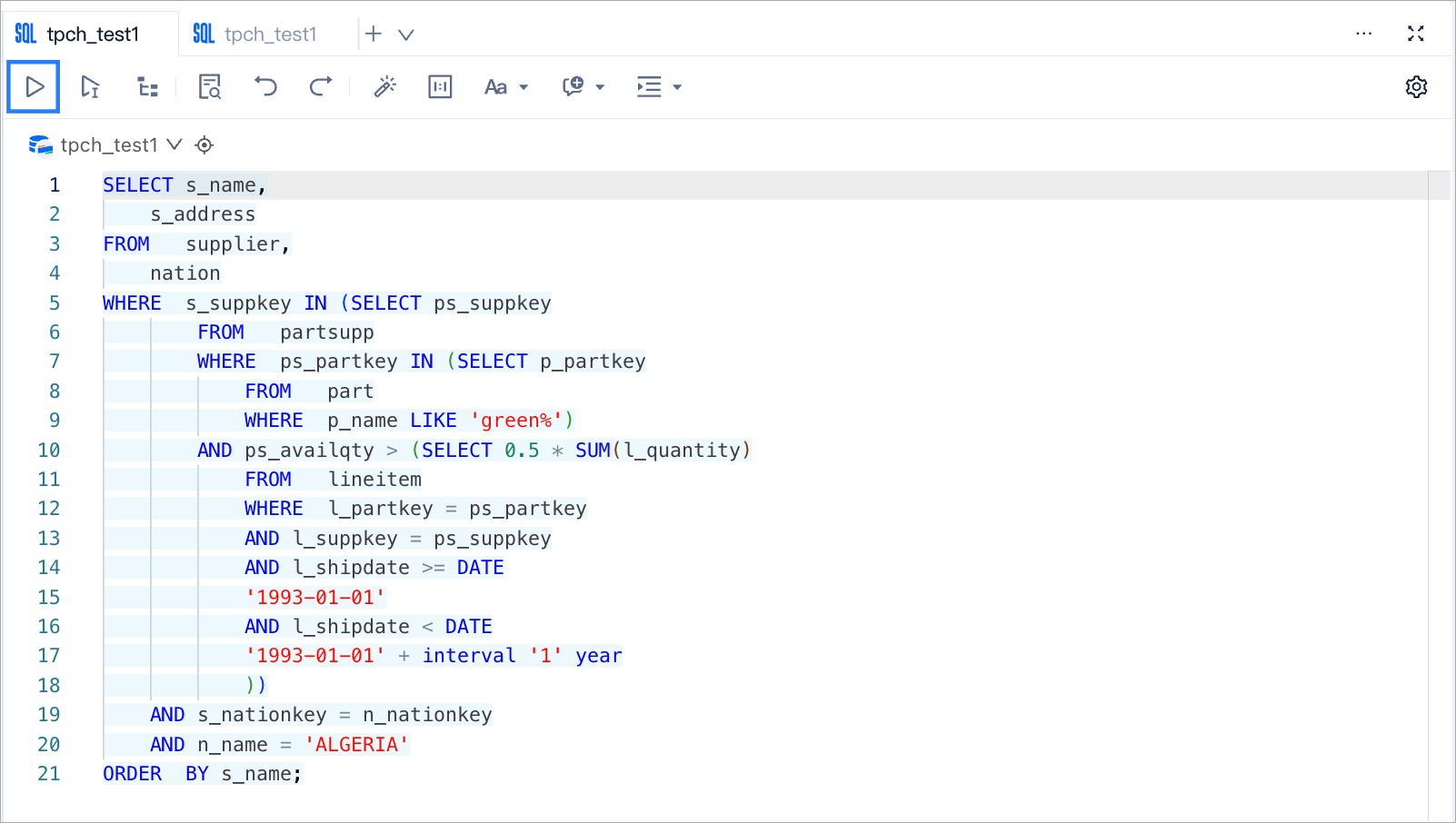Open editor settings gear
The height and width of the screenshot is (823, 1456).
point(1416,87)
